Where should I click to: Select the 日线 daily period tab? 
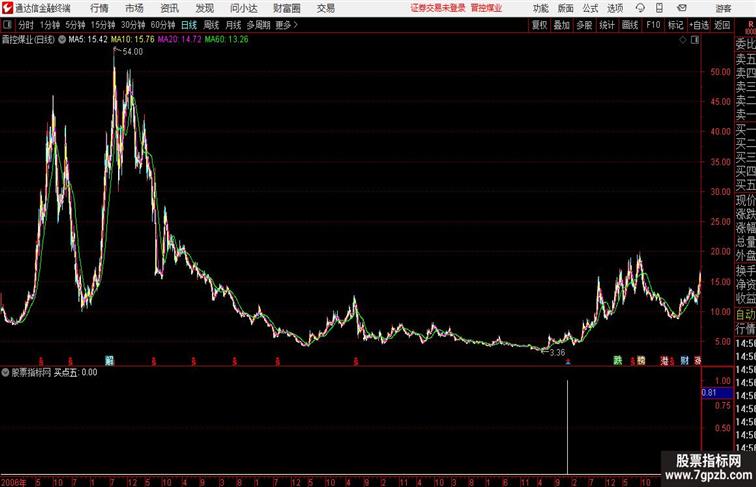(x=189, y=25)
